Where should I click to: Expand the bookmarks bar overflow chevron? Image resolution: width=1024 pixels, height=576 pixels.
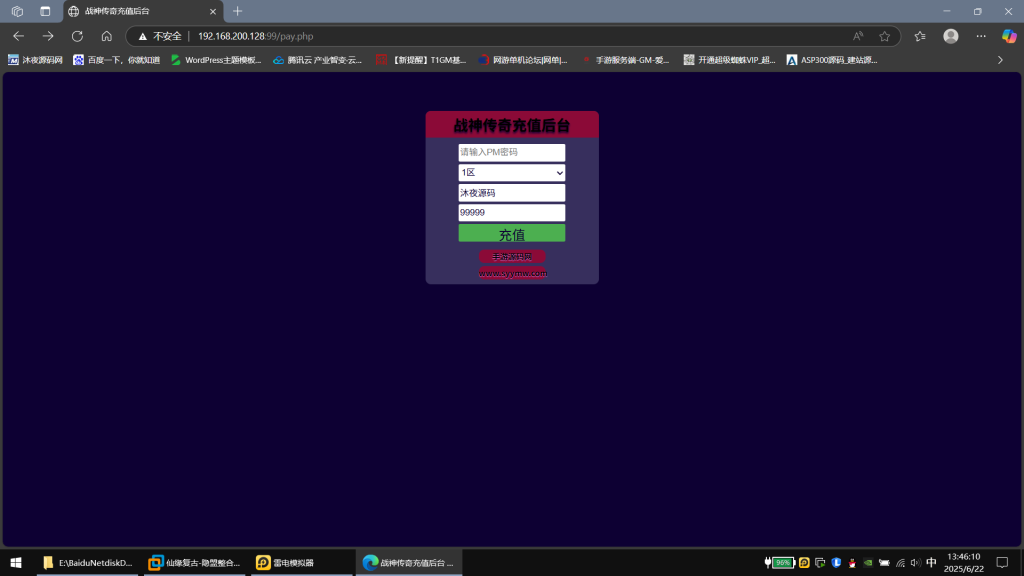pyautogui.click(x=1000, y=60)
